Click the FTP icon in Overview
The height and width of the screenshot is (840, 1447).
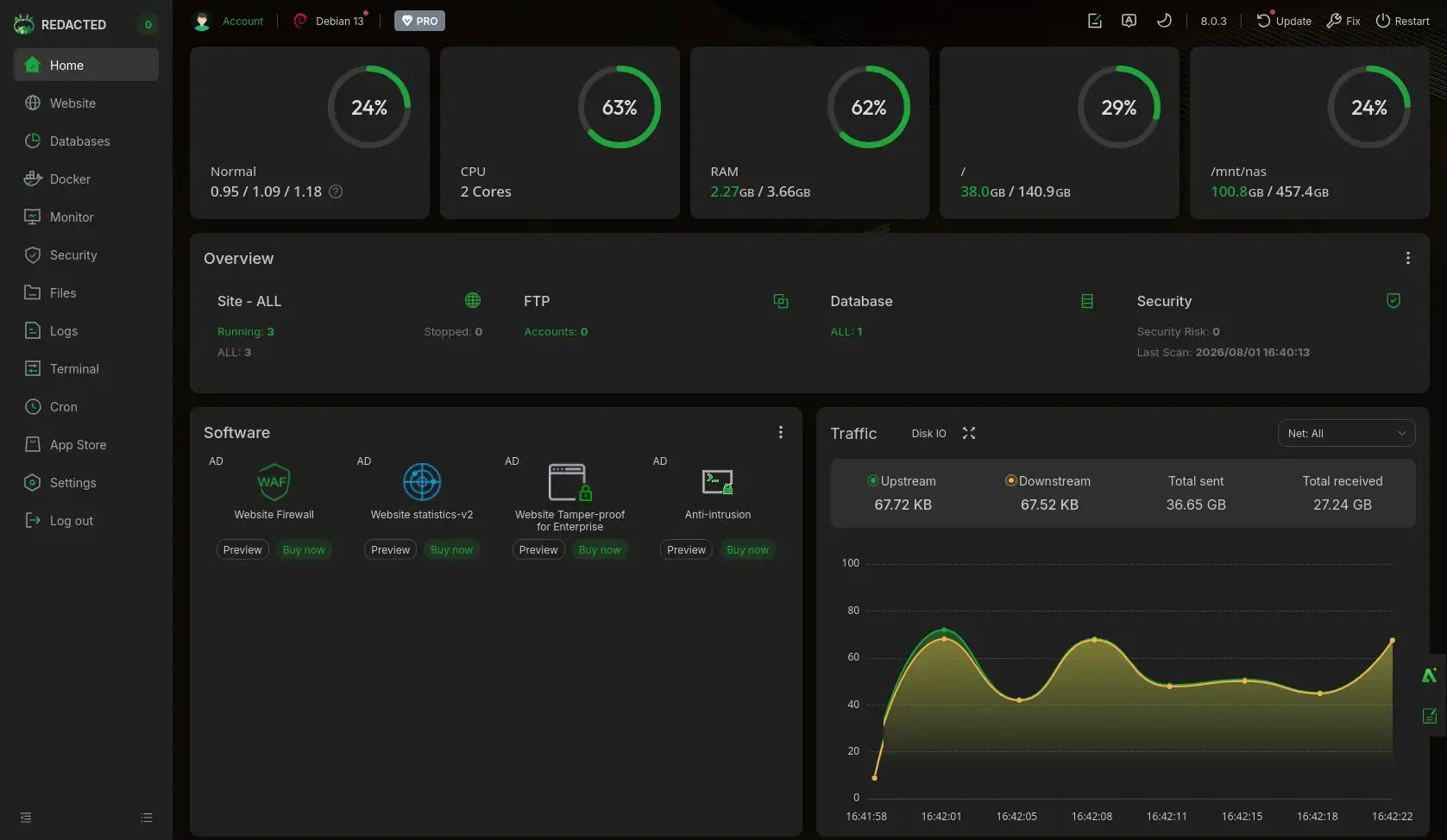pos(781,300)
